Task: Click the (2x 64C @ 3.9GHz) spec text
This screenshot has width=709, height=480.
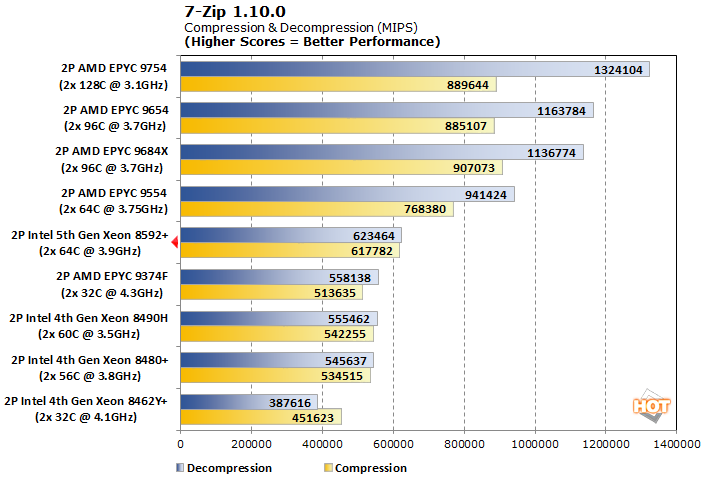Action: (x=90, y=251)
